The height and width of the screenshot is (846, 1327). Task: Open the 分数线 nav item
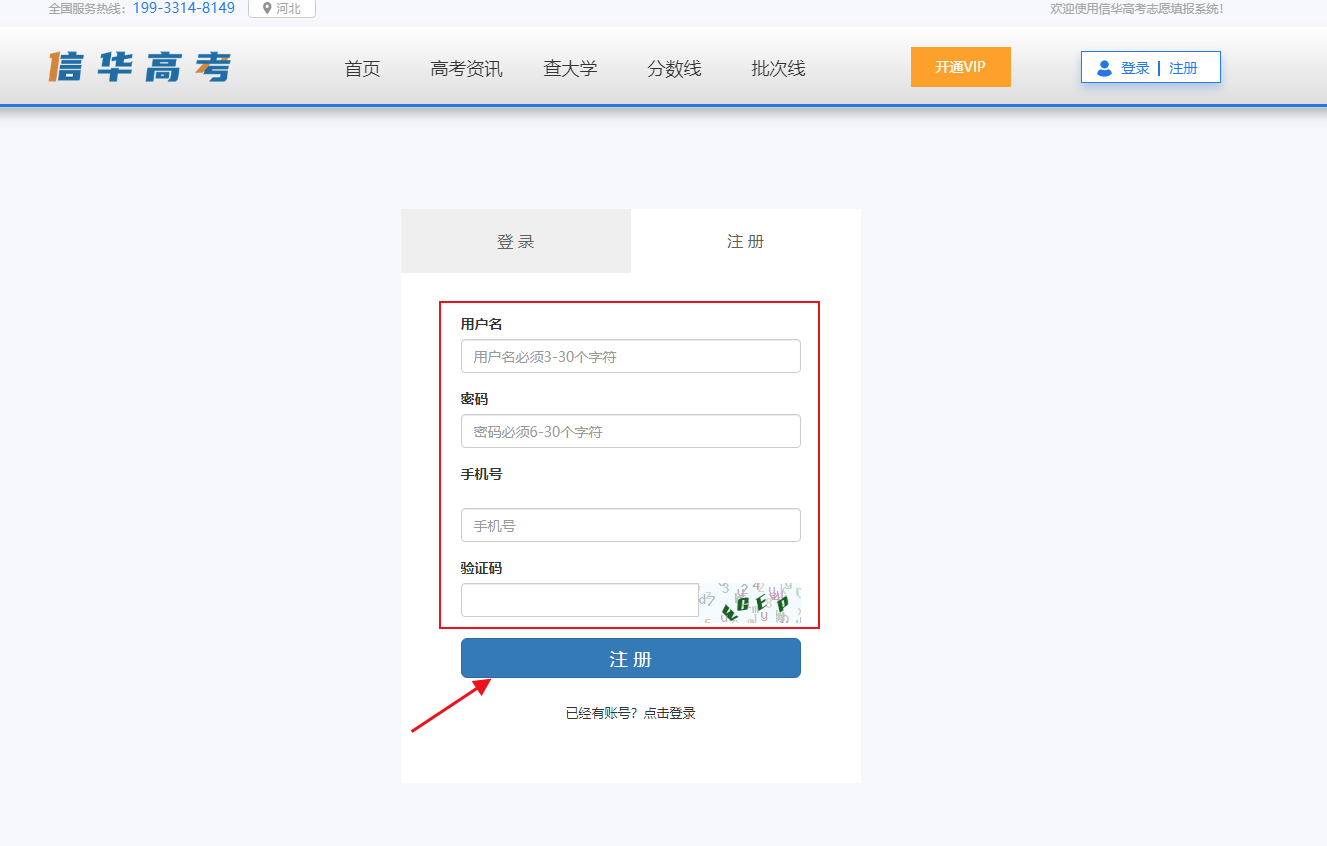tap(674, 69)
